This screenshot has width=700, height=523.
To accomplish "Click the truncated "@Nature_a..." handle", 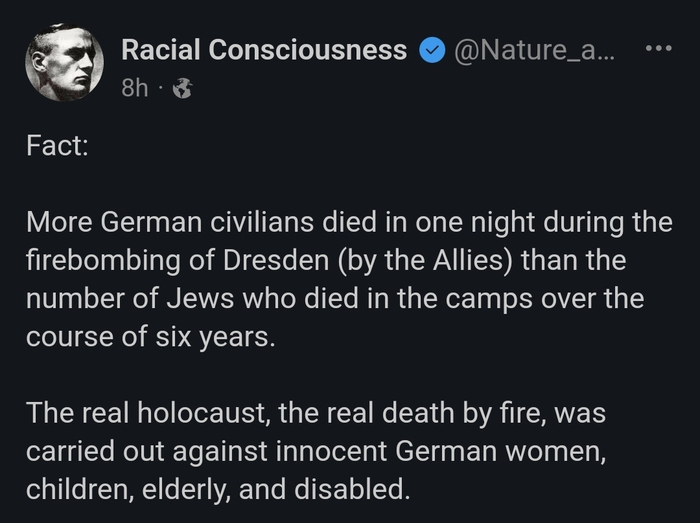I will tap(534, 50).
